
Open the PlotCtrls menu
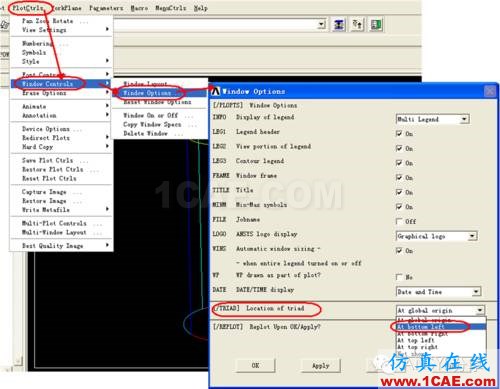coord(28,8)
